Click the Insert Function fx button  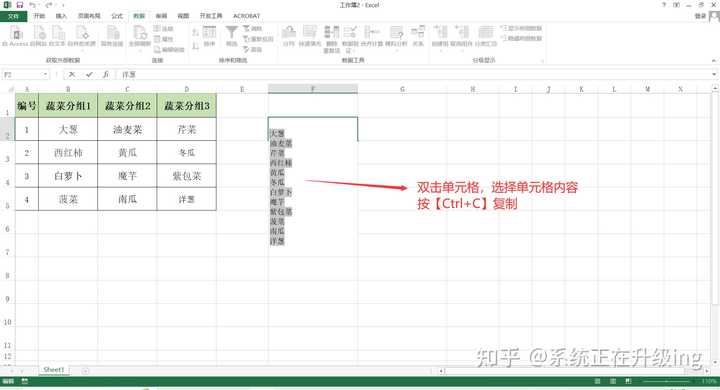point(106,74)
